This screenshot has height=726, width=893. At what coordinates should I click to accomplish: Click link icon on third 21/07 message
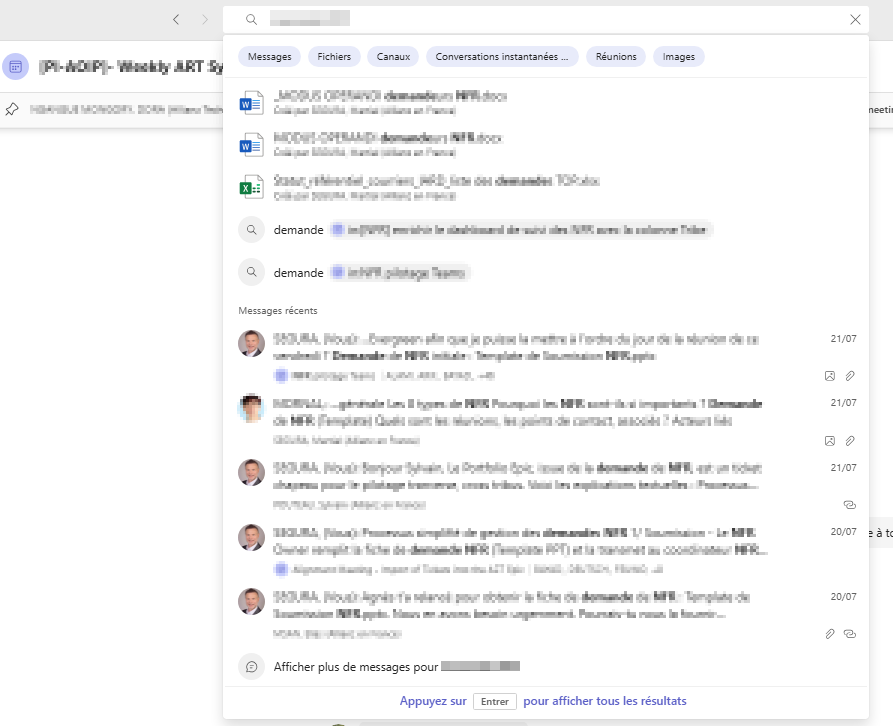[850, 505]
